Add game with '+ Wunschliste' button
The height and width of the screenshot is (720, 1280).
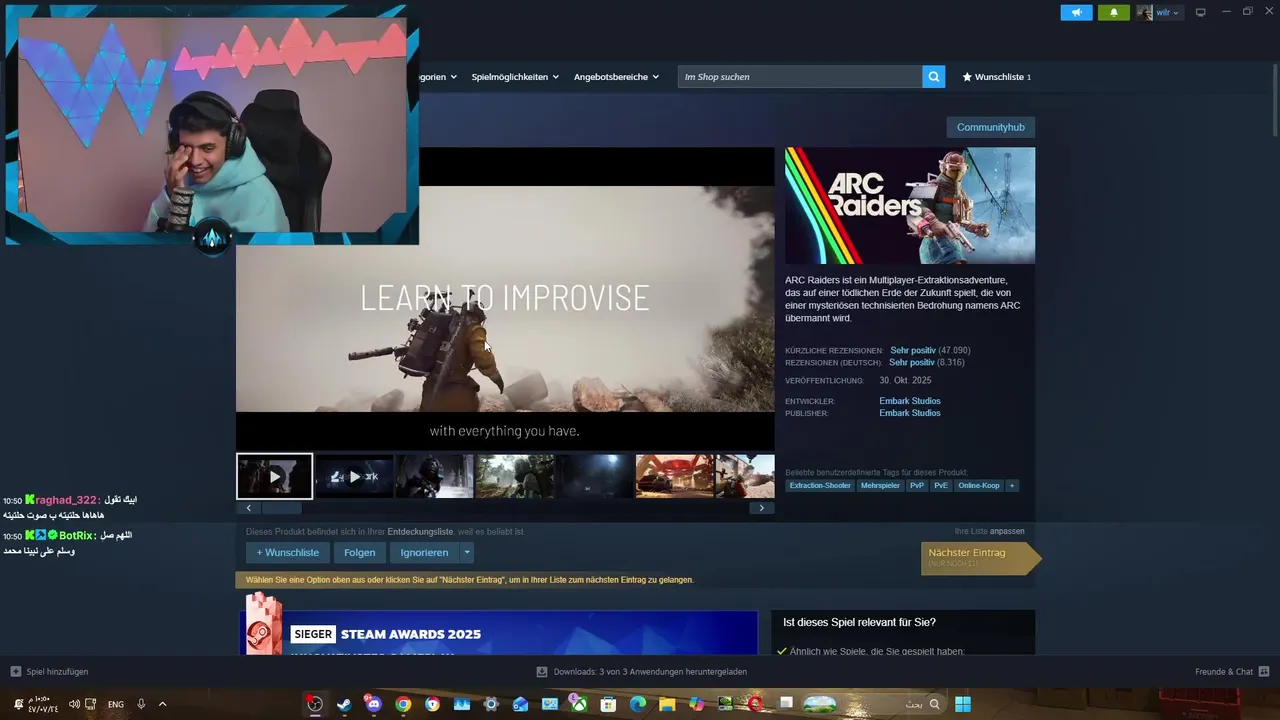pos(288,552)
